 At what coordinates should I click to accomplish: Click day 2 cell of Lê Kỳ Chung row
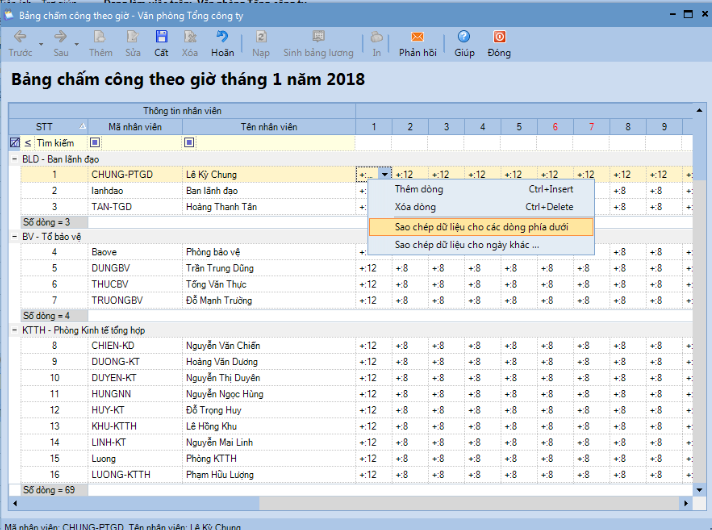(x=410, y=175)
